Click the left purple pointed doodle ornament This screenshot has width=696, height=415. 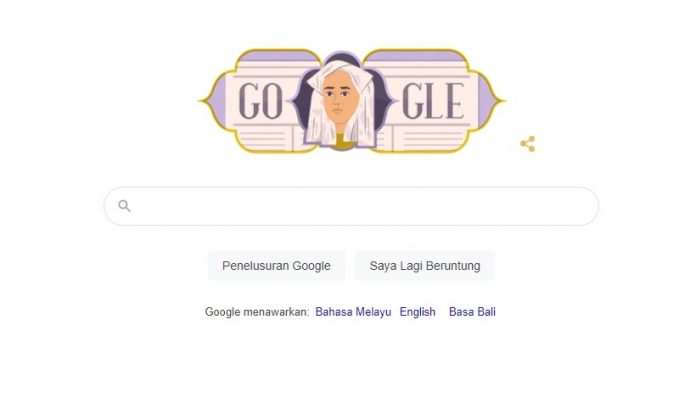click(216, 101)
